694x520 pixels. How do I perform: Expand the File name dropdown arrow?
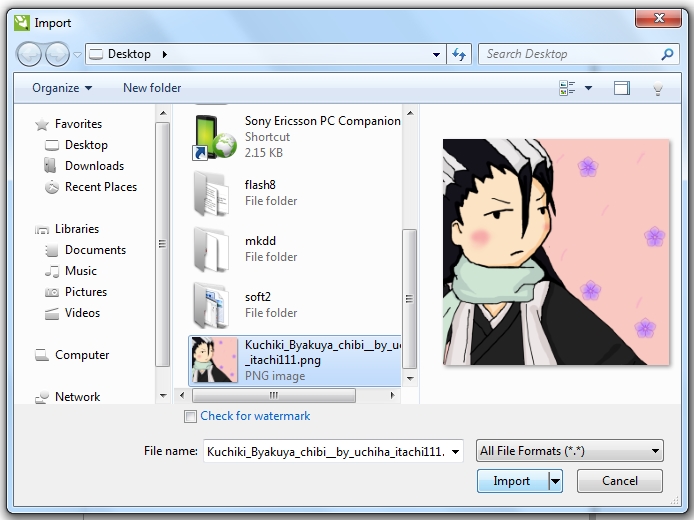pos(455,452)
